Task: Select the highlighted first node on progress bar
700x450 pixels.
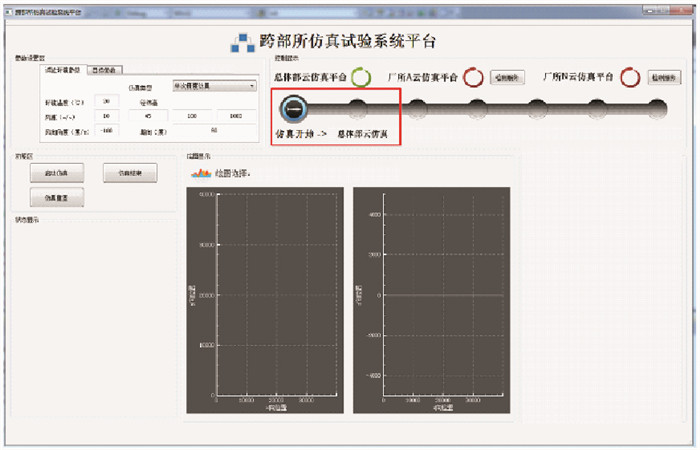Action: point(293,106)
